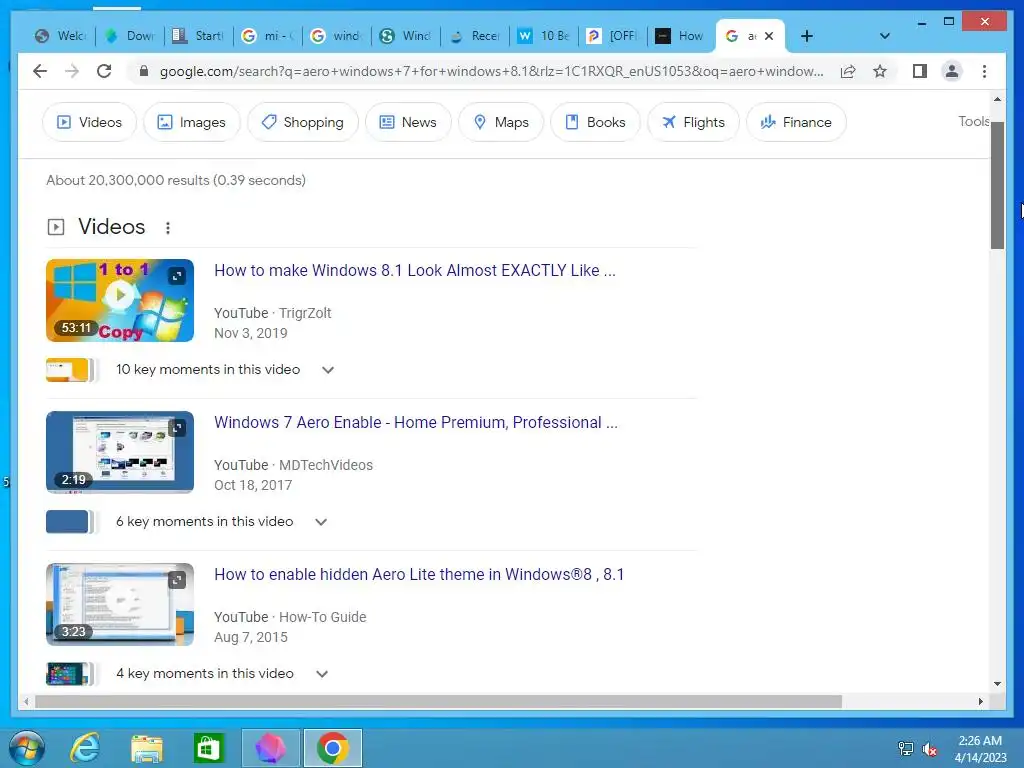The width and height of the screenshot is (1024, 768).
Task: Close the active Google search tab
Action: pyautogui.click(x=769, y=36)
